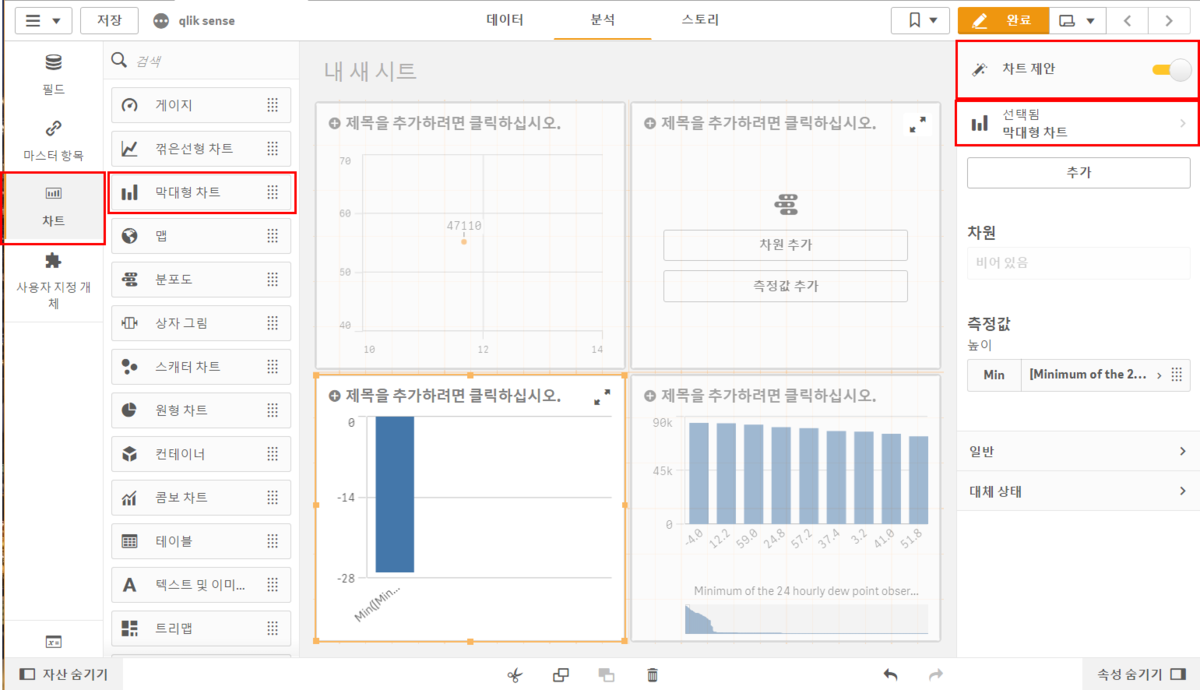The height and width of the screenshot is (690, 1200).
Task: Click the undo arrow icon
Action: pos(890,675)
